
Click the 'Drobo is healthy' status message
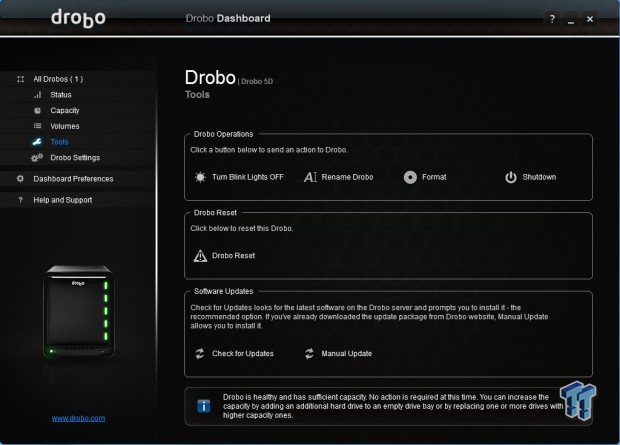tap(393, 406)
